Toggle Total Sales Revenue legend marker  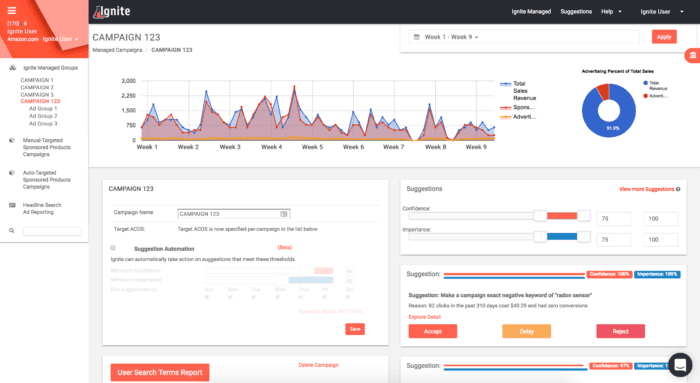pyautogui.click(x=505, y=84)
